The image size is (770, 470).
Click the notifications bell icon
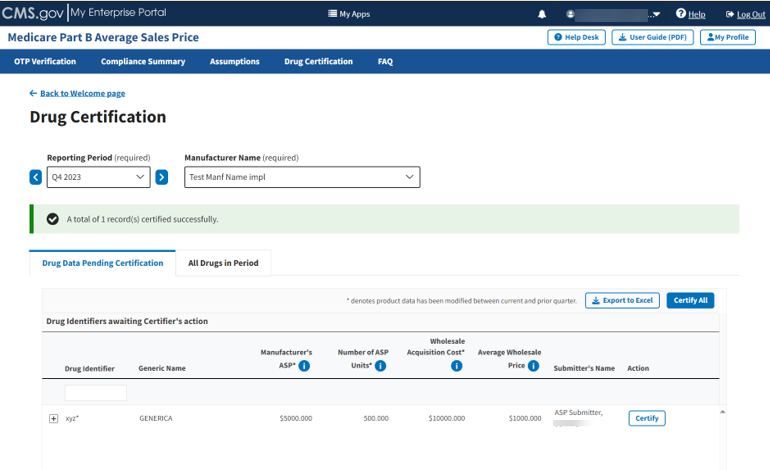(x=542, y=14)
